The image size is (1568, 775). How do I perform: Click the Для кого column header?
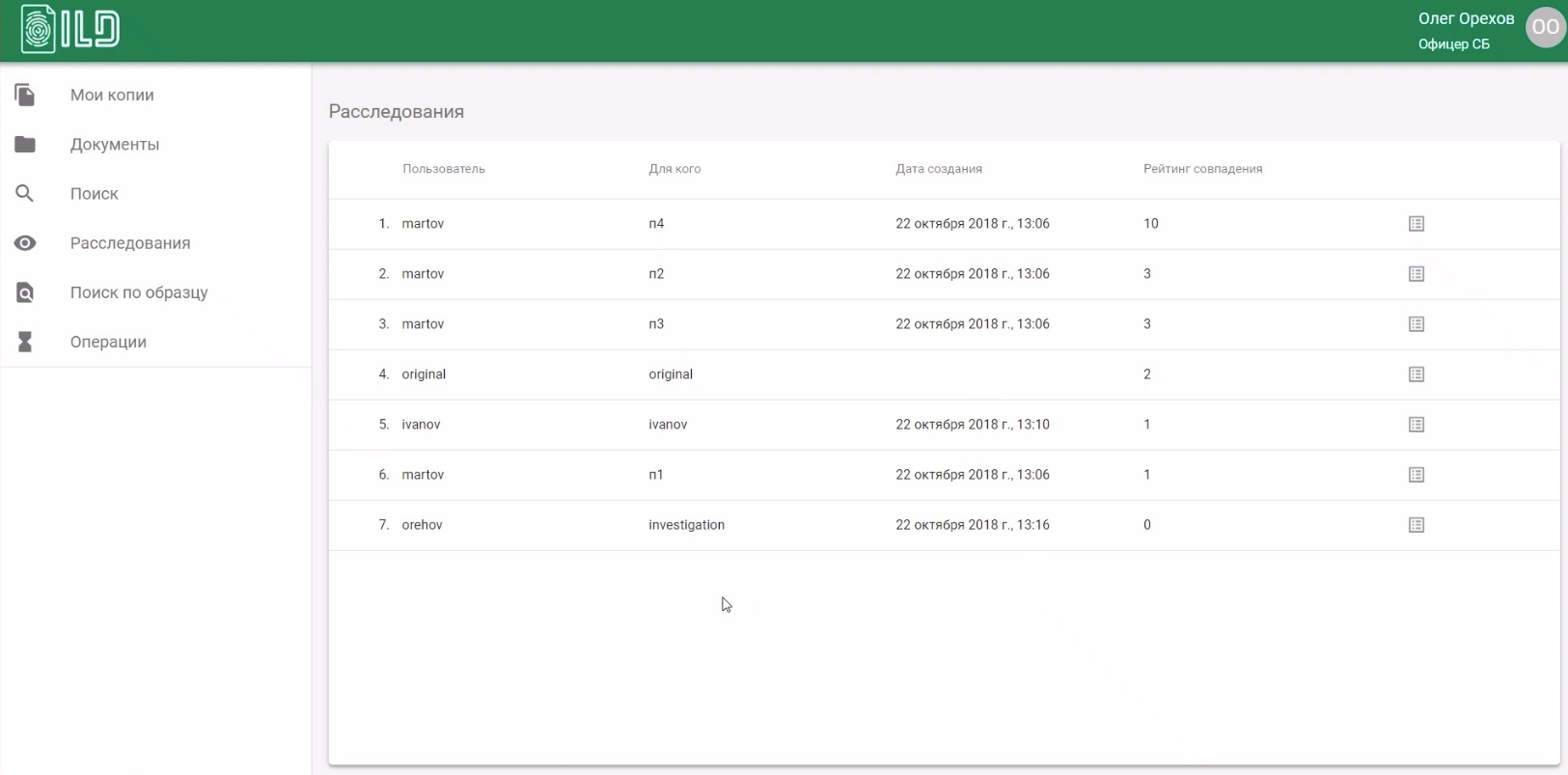coord(674,169)
